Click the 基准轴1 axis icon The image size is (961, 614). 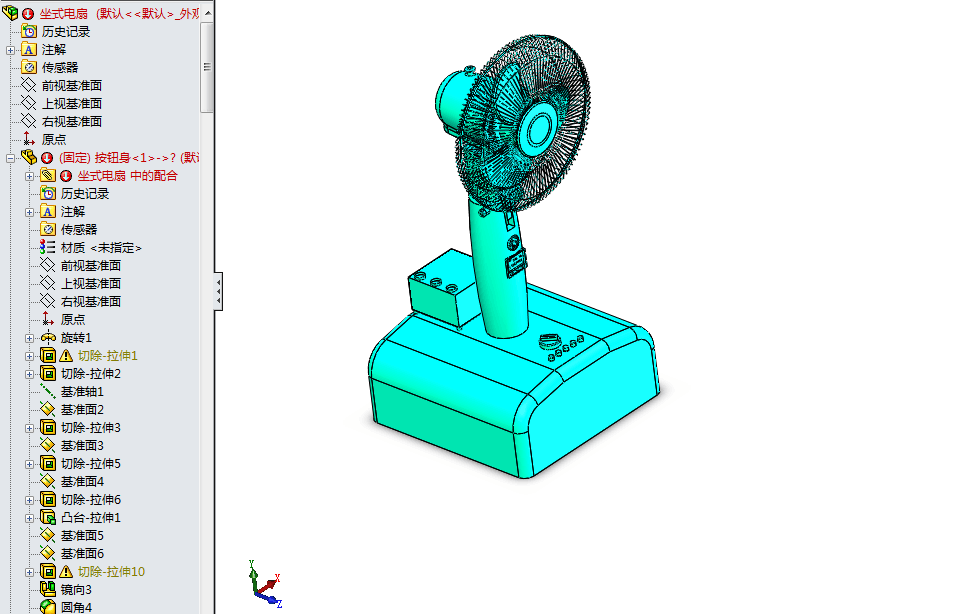[48, 391]
